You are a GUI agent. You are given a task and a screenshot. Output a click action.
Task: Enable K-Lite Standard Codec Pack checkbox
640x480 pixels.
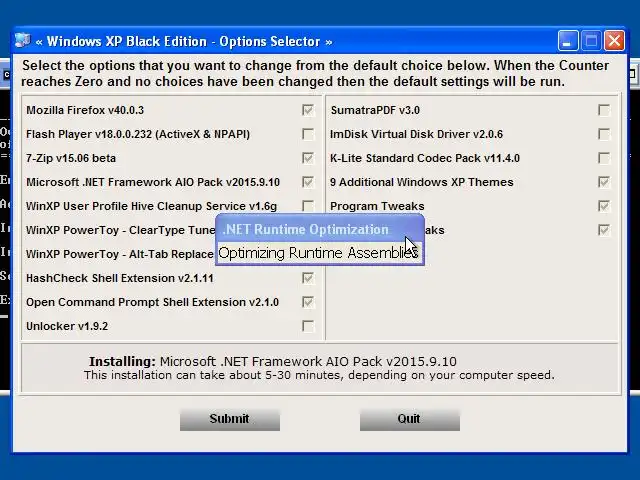(604, 158)
